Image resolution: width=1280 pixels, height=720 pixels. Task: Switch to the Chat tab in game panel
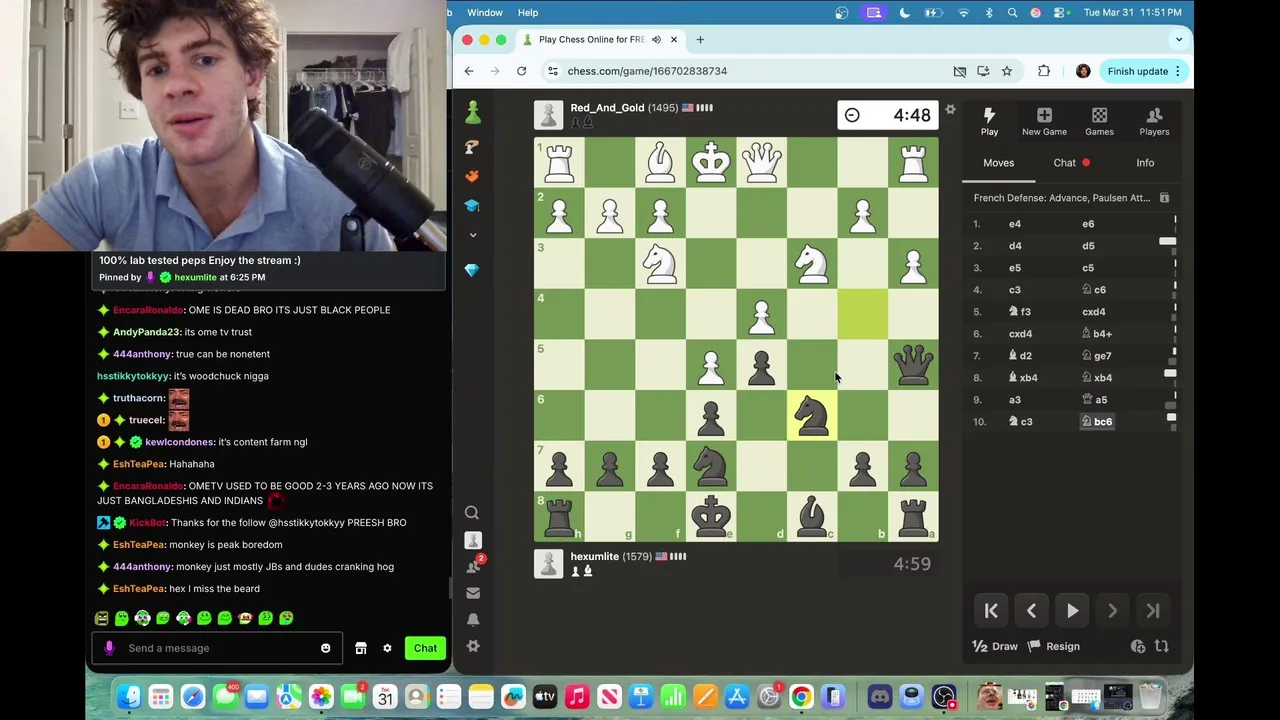tap(1065, 163)
